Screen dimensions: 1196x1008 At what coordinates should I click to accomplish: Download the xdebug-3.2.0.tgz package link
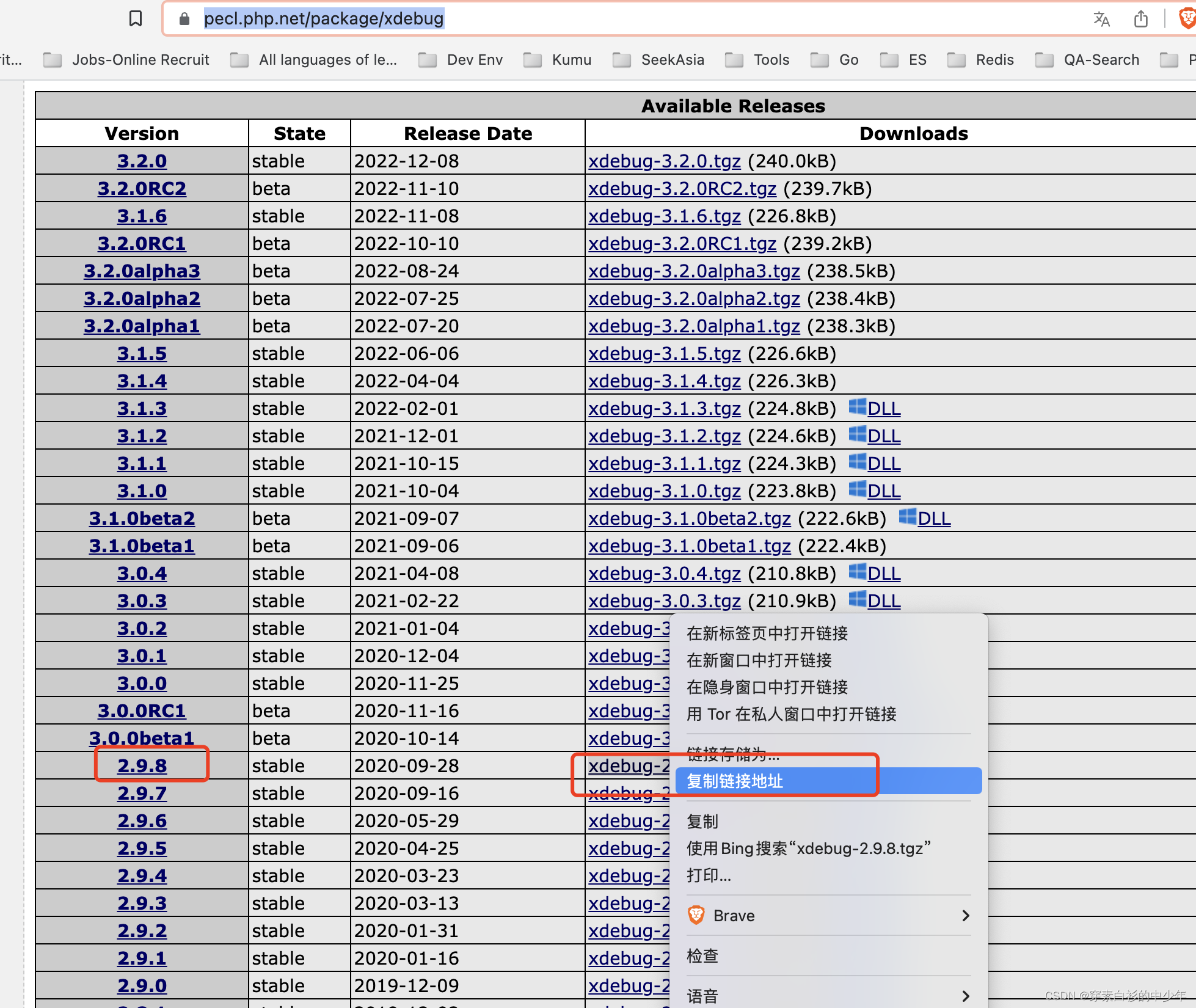pyautogui.click(x=664, y=161)
